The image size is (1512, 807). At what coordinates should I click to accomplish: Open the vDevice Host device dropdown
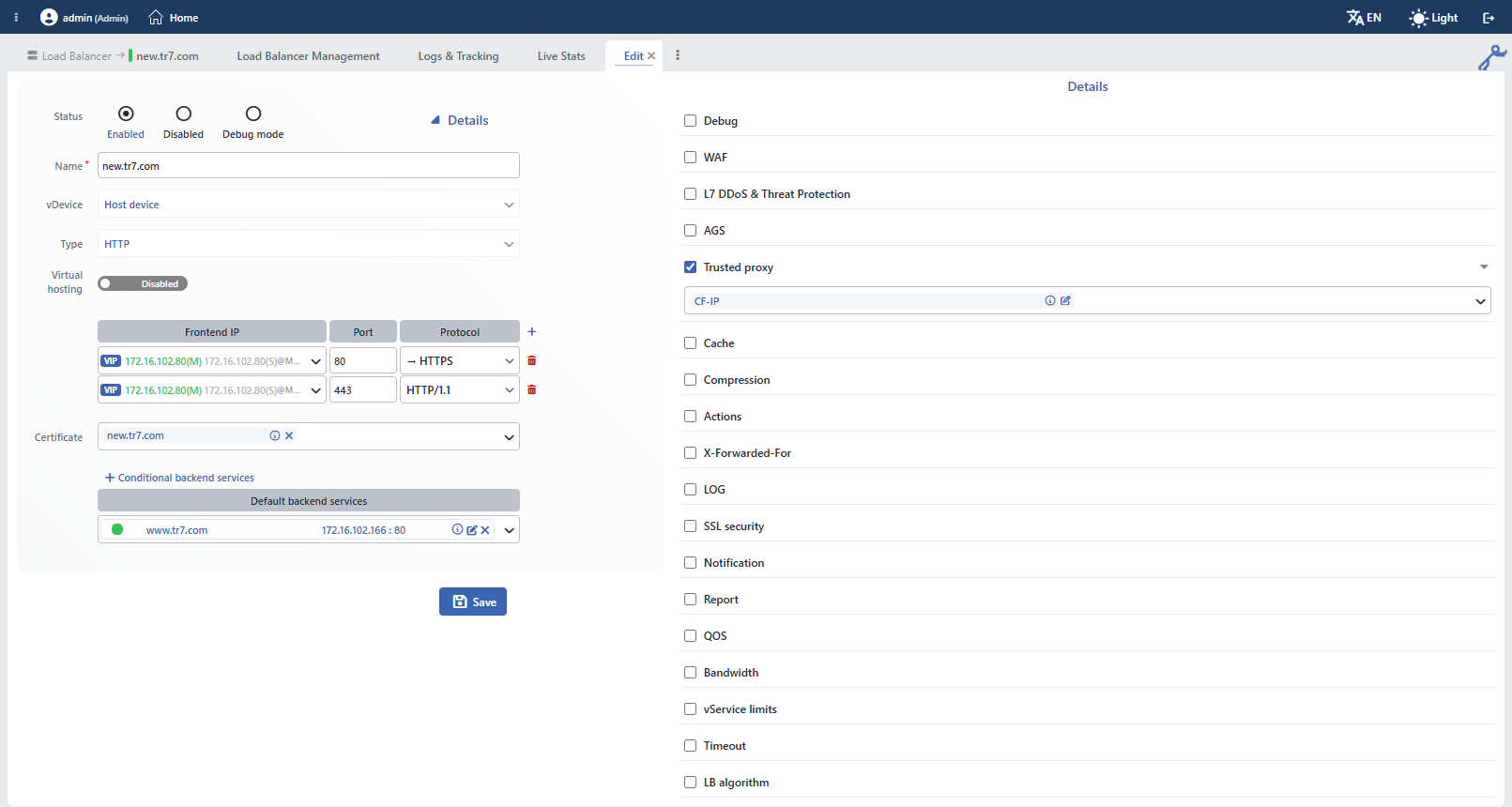click(309, 205)
